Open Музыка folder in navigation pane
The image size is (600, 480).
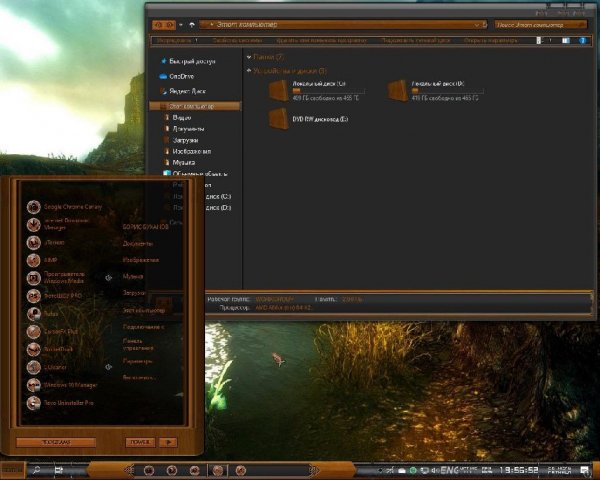coord(179,162)
